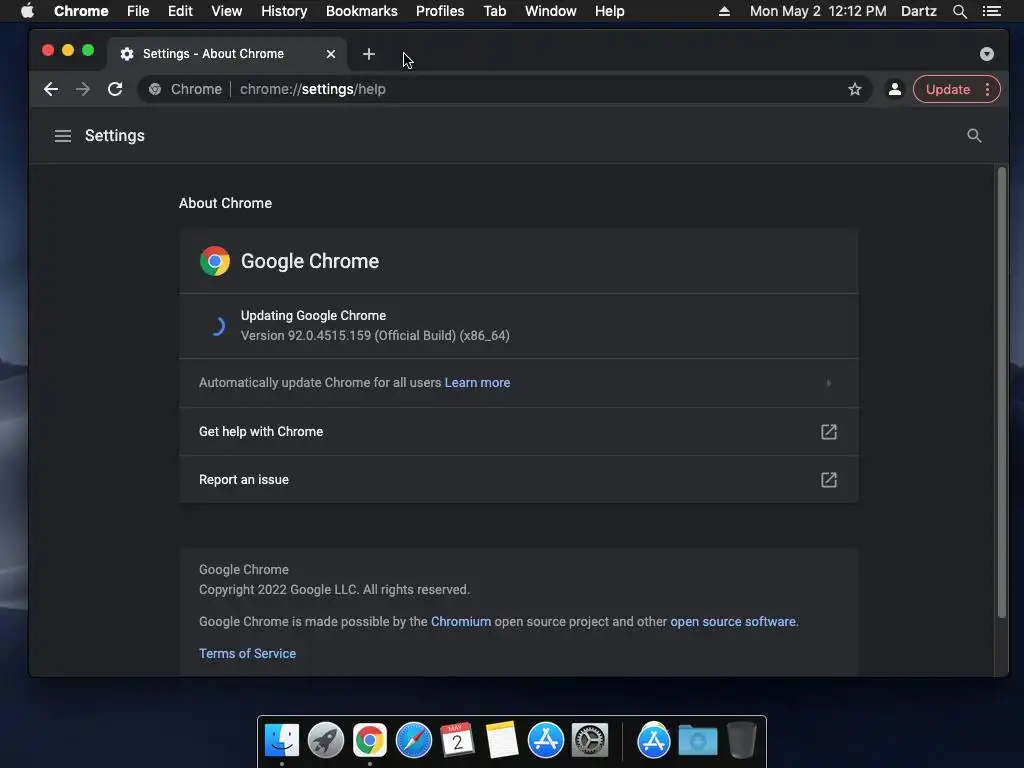
Task: Open App Store left of System Preferences
Action: [x=546, y=741]
